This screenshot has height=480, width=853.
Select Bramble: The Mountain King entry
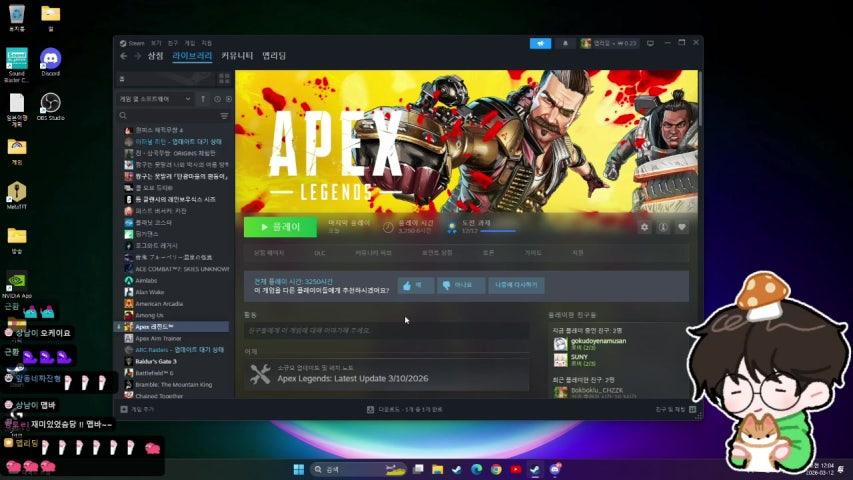point(174,385)
